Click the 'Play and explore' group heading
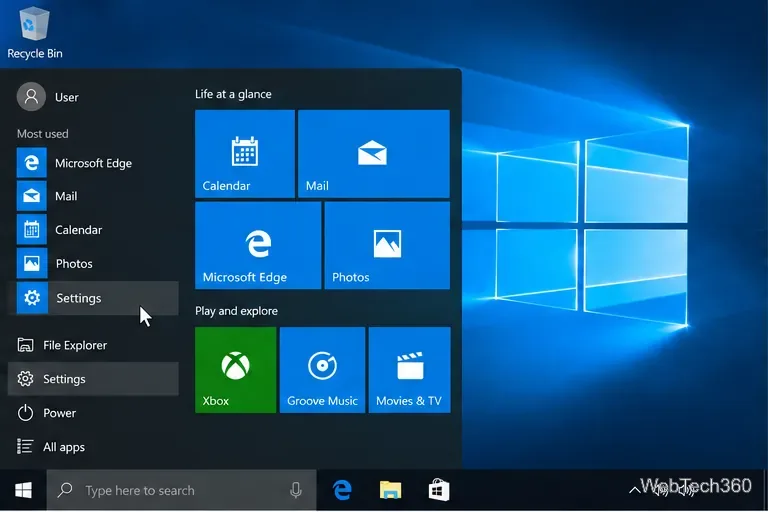 tap(237, 311)
